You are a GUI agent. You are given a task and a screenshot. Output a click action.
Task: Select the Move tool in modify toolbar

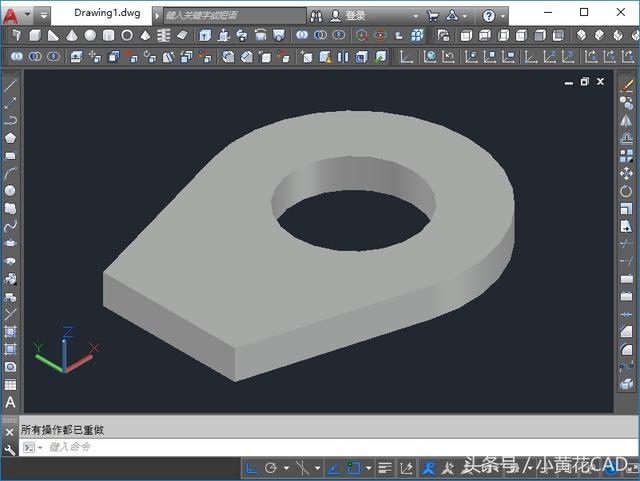pos(627,173)
